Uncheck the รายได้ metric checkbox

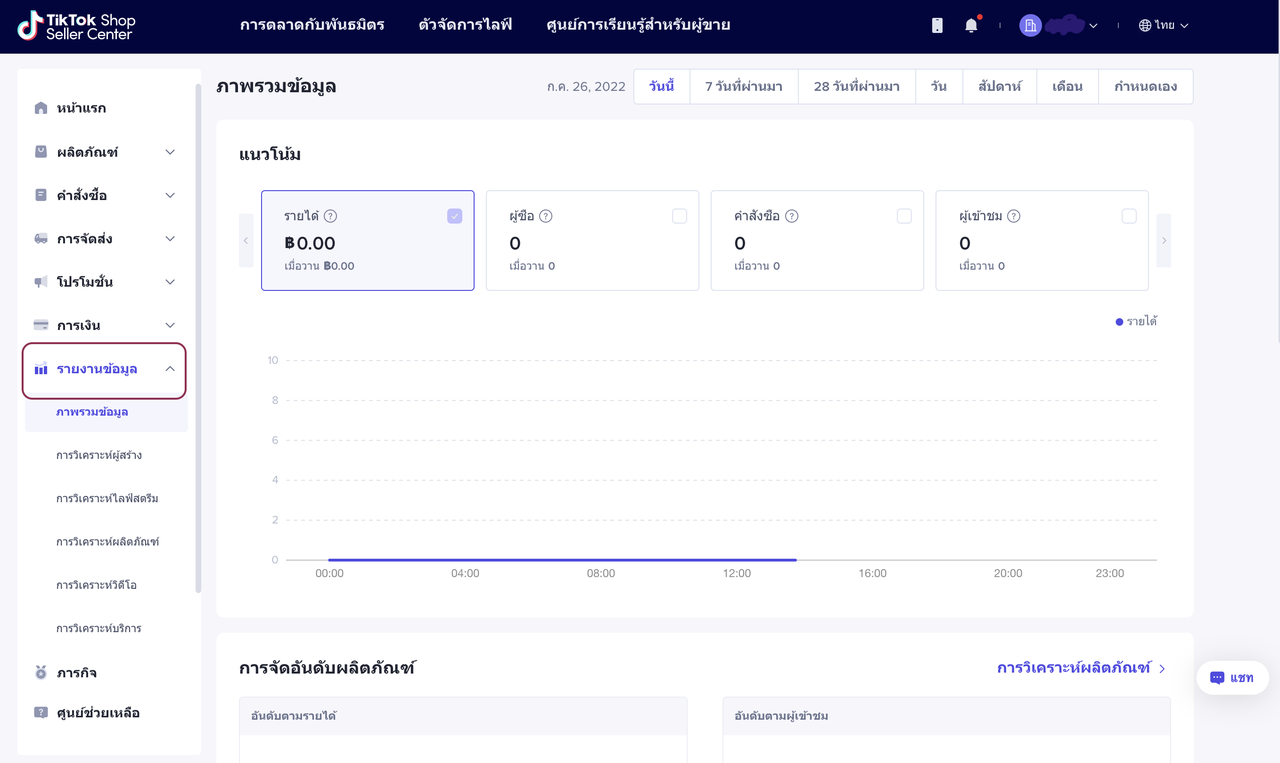tap(454, 216)
